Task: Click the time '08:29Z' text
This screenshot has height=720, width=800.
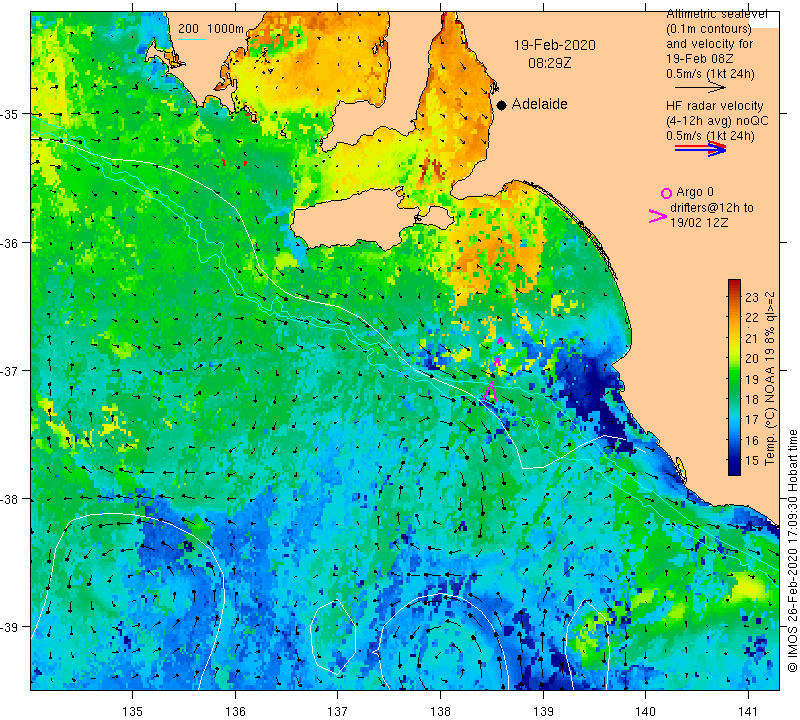Action: coord(549,63)
